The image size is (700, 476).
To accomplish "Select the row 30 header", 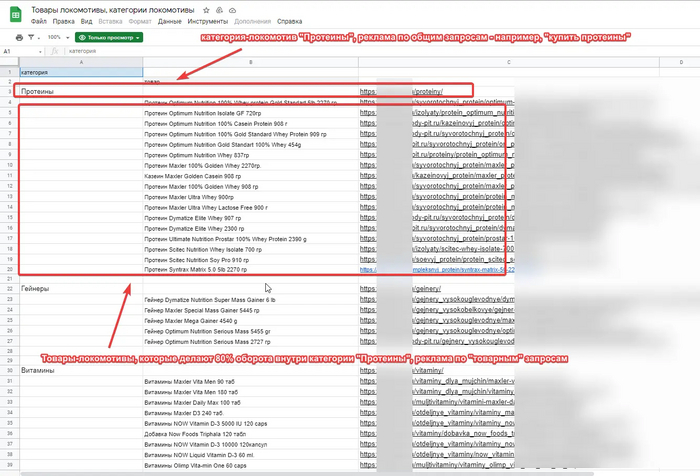I will 10,371.
